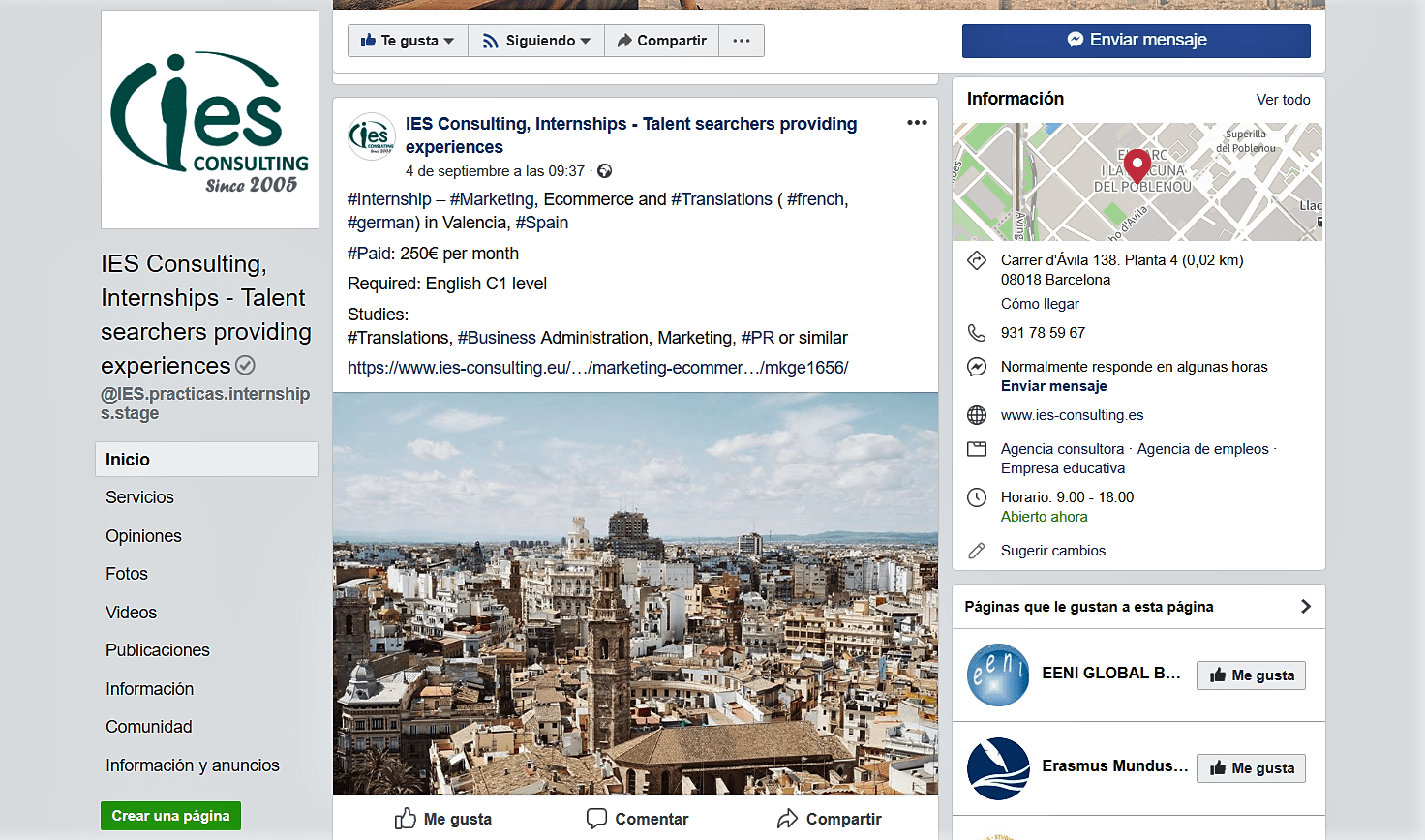Click Me gusta thumbs-up under the post
Image resolution: width=1425 pixels, height=840 pixels.
443,819
